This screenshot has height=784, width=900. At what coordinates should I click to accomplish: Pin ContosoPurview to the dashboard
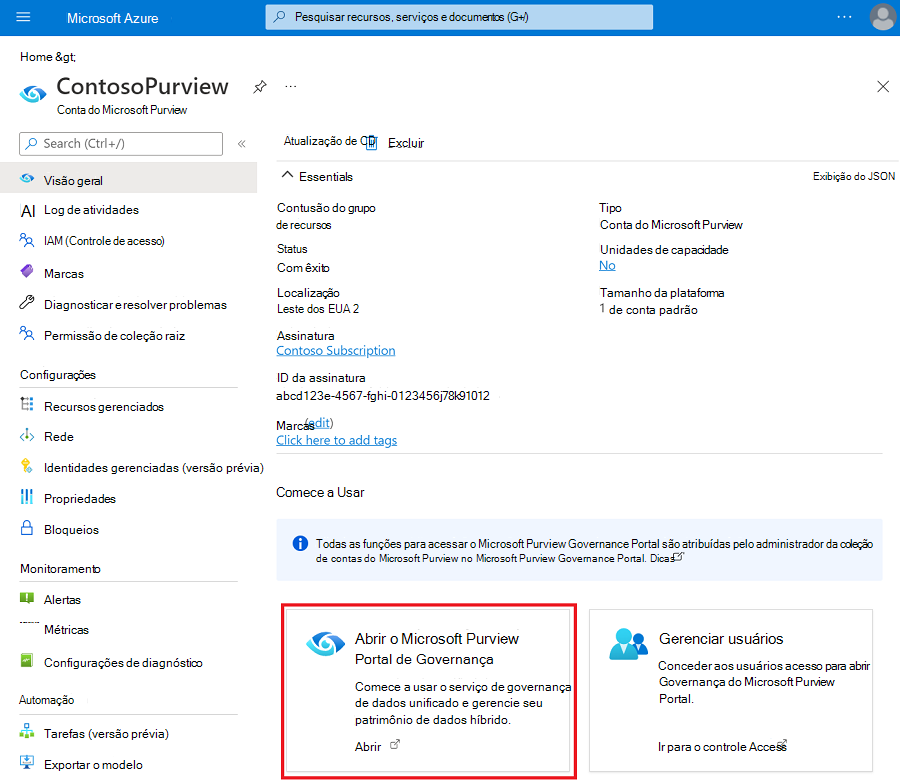[259, 87]
